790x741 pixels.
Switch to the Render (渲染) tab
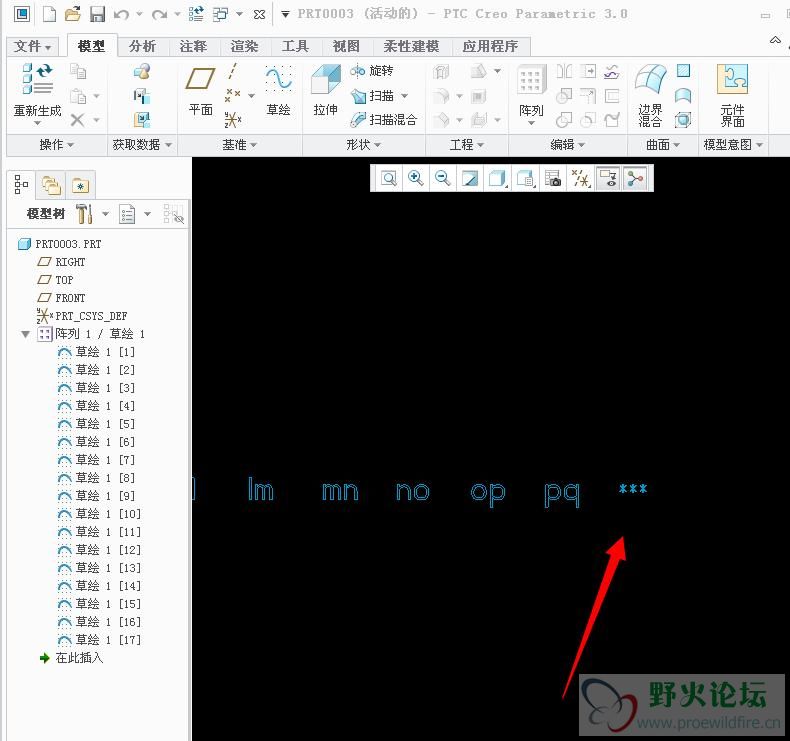click(x=244, y=46)
